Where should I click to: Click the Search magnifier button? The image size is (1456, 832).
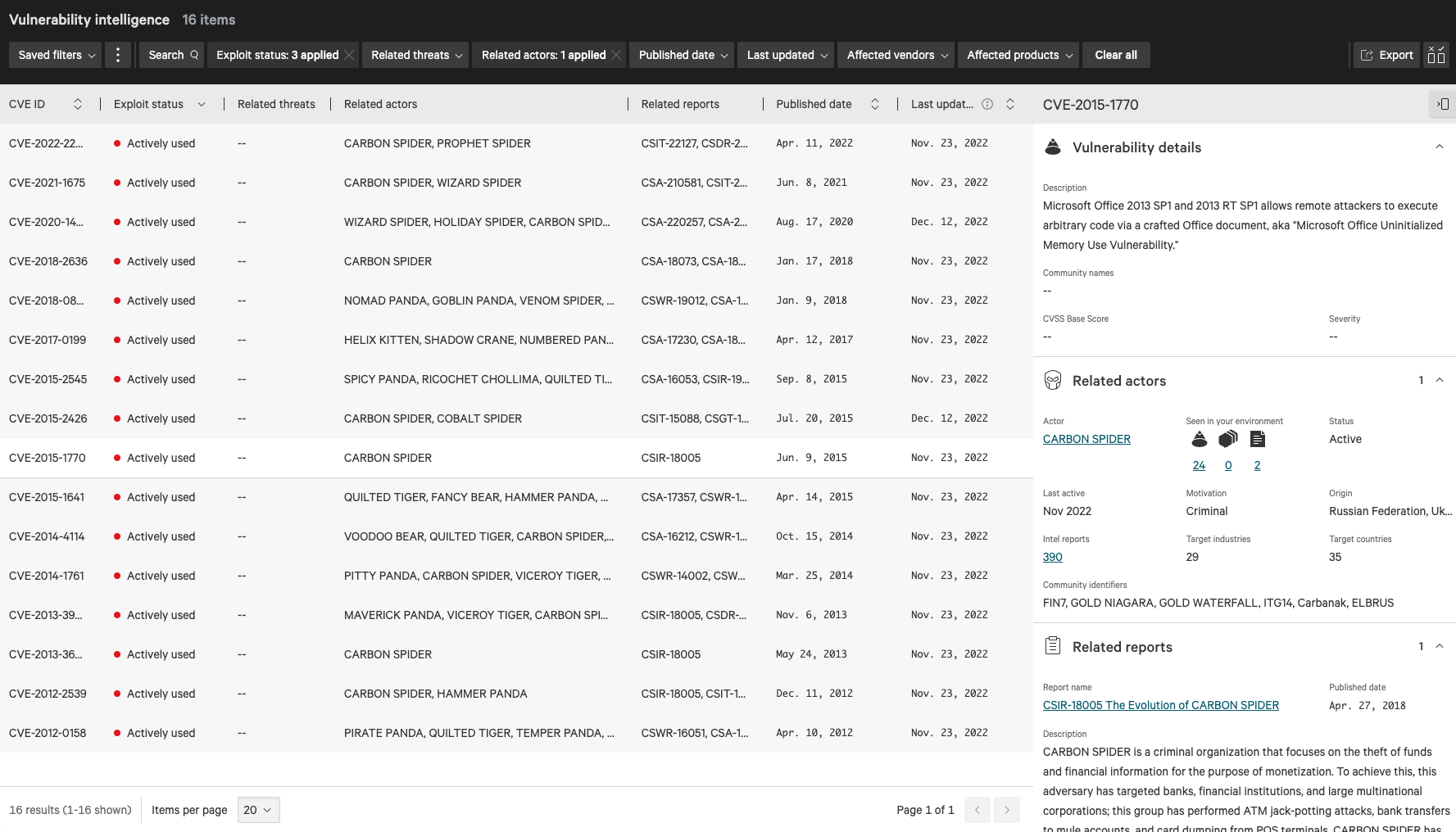173,55
